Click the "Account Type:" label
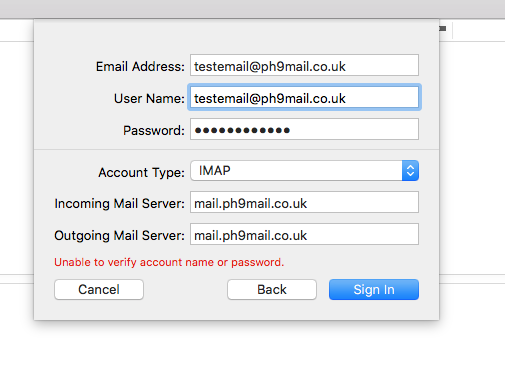505x368 pixels. pos(141,172)
